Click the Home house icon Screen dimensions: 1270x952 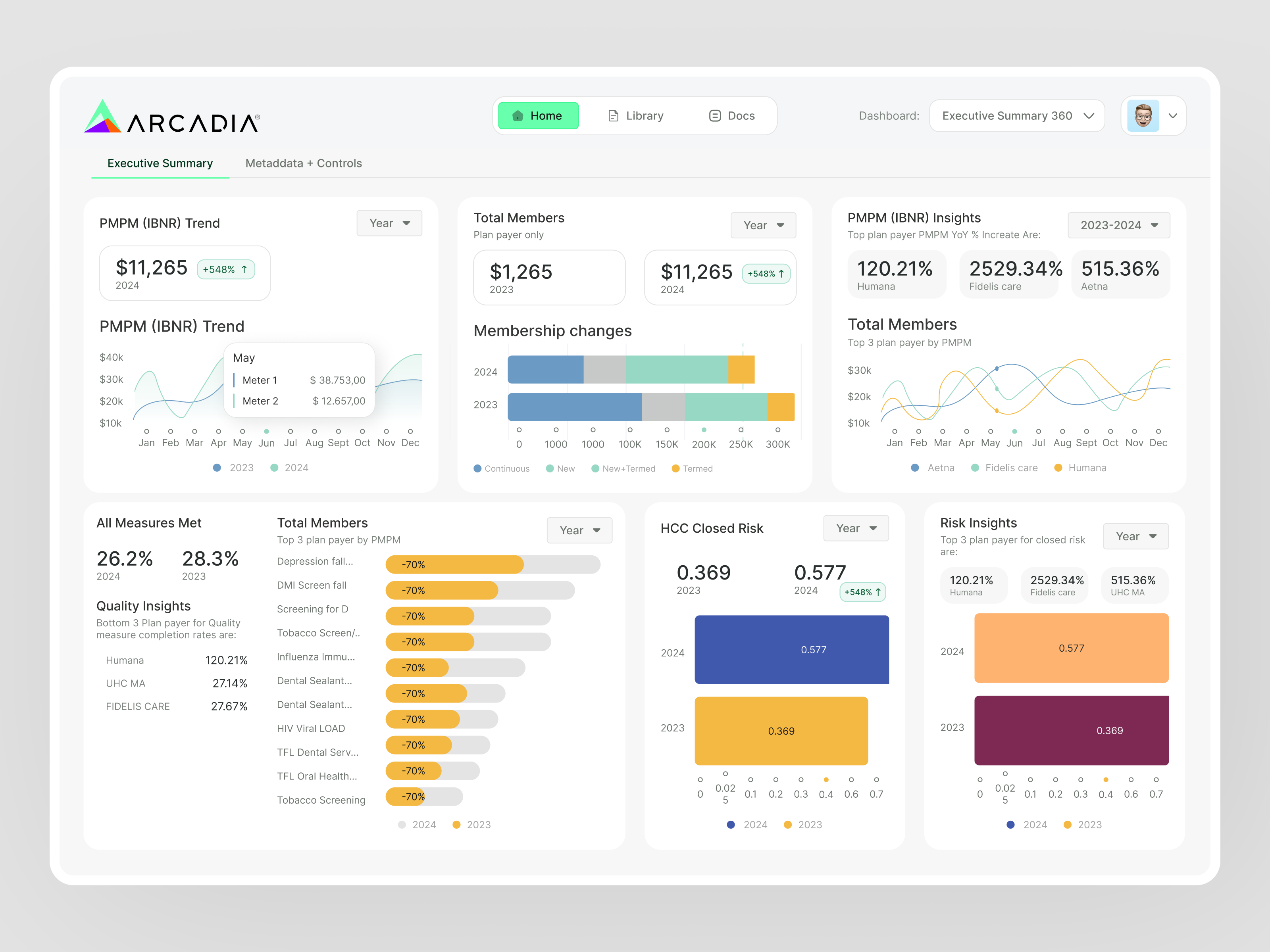pyautogui.click(x=518, y=116)
